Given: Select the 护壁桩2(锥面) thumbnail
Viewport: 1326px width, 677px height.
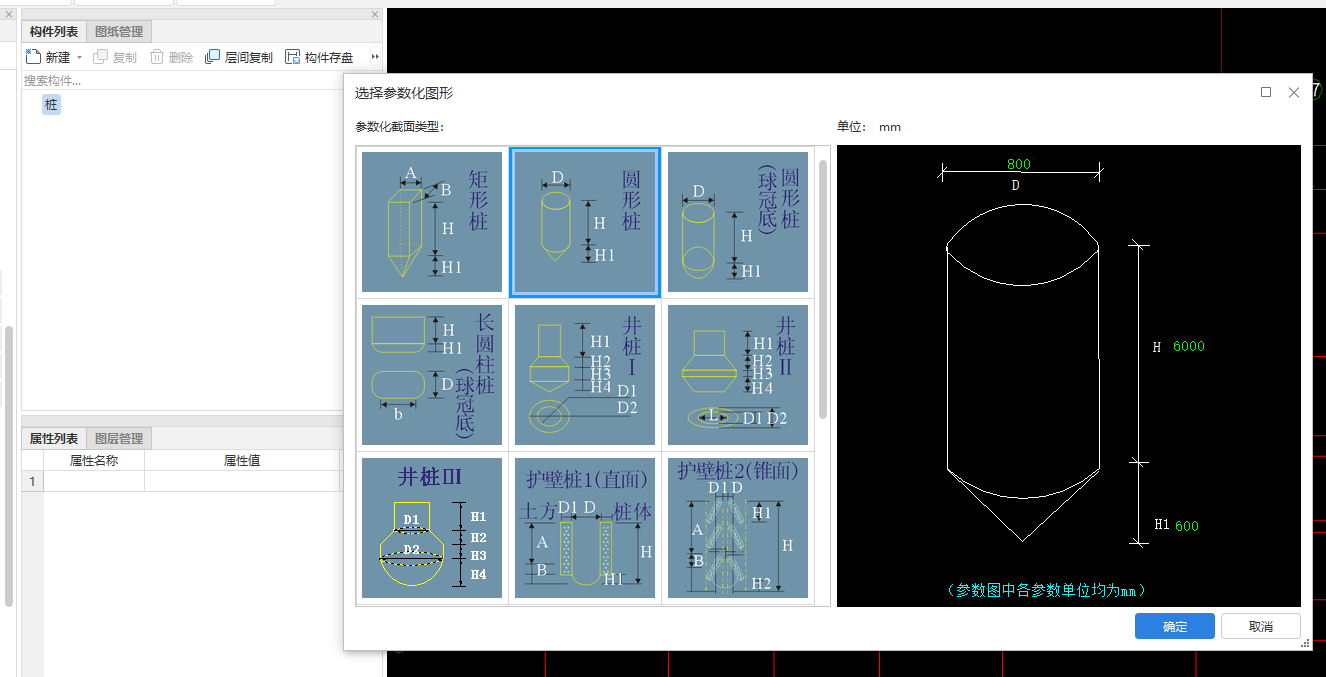Looking at the screenshot, I should coord(738,528).
